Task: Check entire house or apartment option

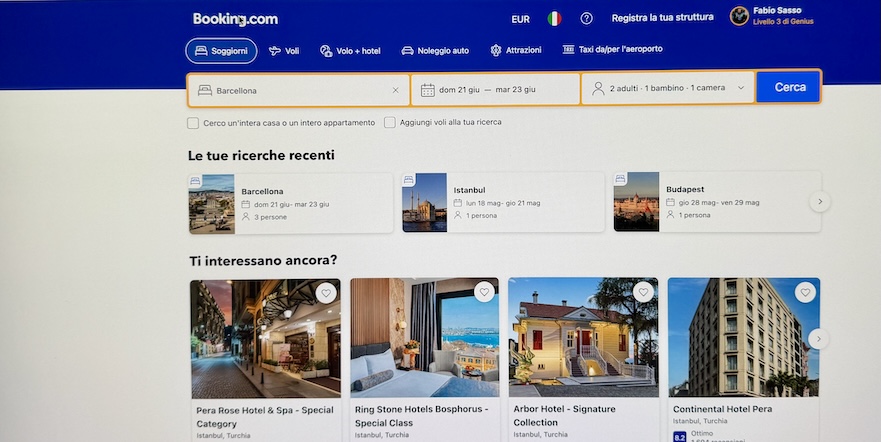Action: (193, 123)
